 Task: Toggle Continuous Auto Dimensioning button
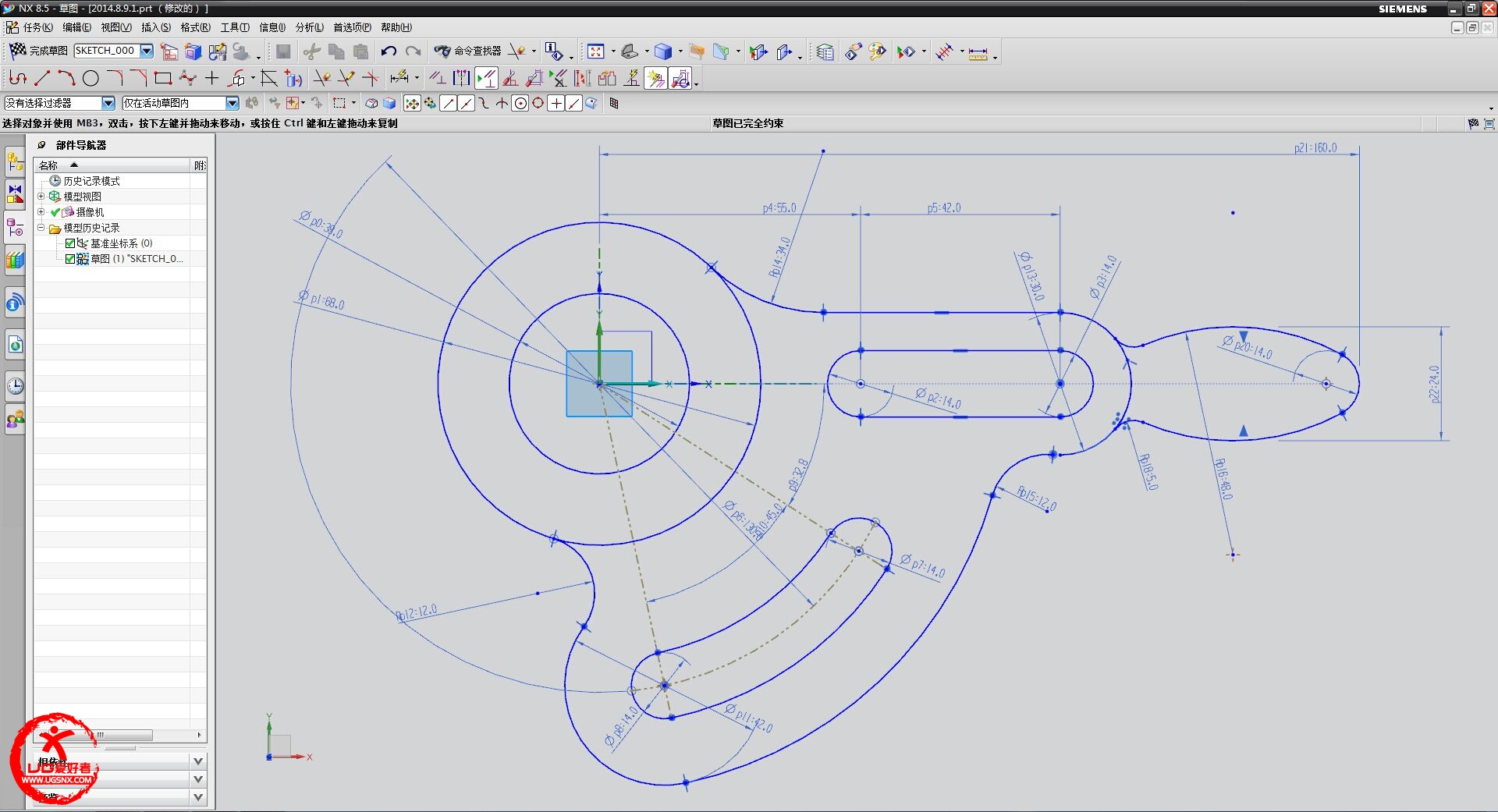680,79
